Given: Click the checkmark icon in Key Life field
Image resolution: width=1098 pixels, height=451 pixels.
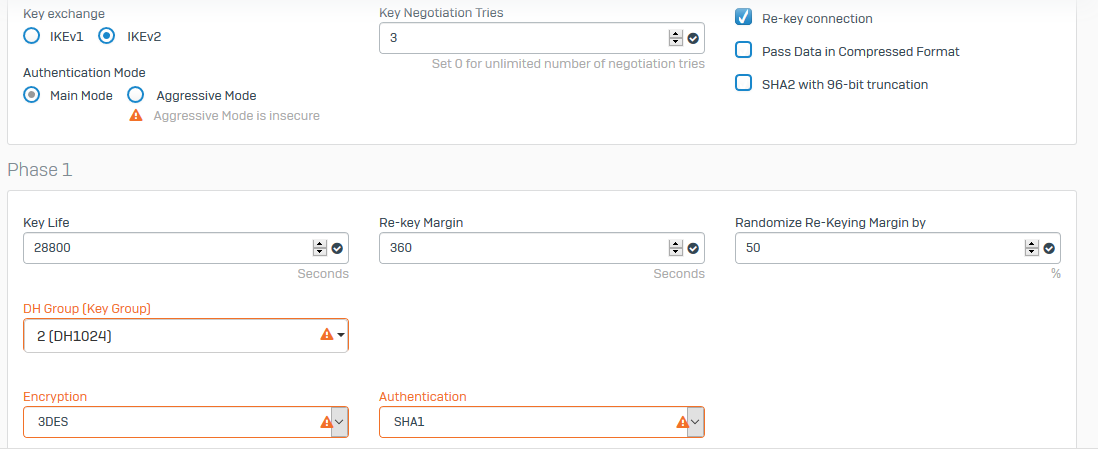Looking at the screenshot, I should pyautogui.click(x=337, y=248).
